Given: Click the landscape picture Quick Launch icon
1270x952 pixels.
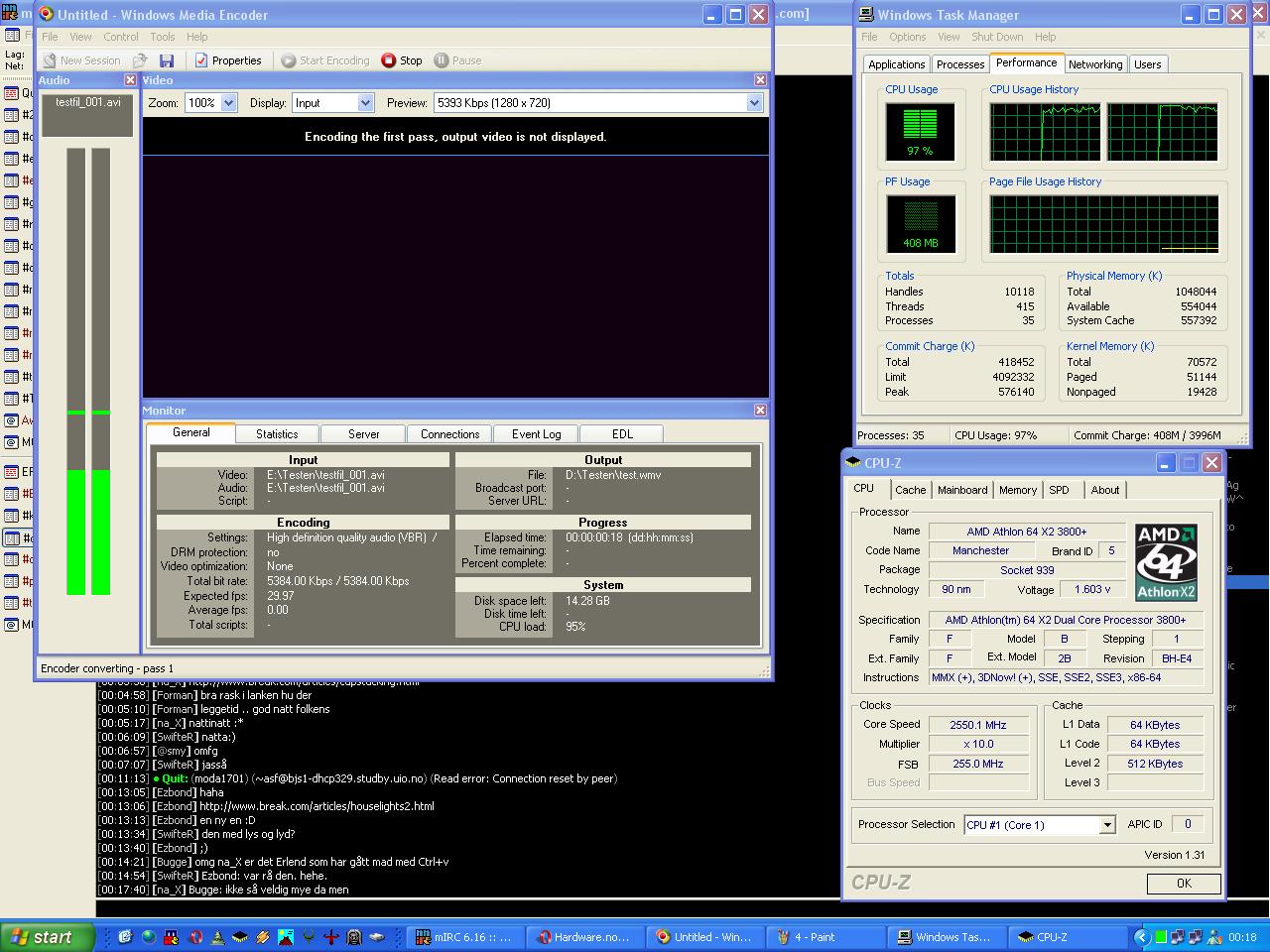Looking at the screenshot, I should pos(286,936).
